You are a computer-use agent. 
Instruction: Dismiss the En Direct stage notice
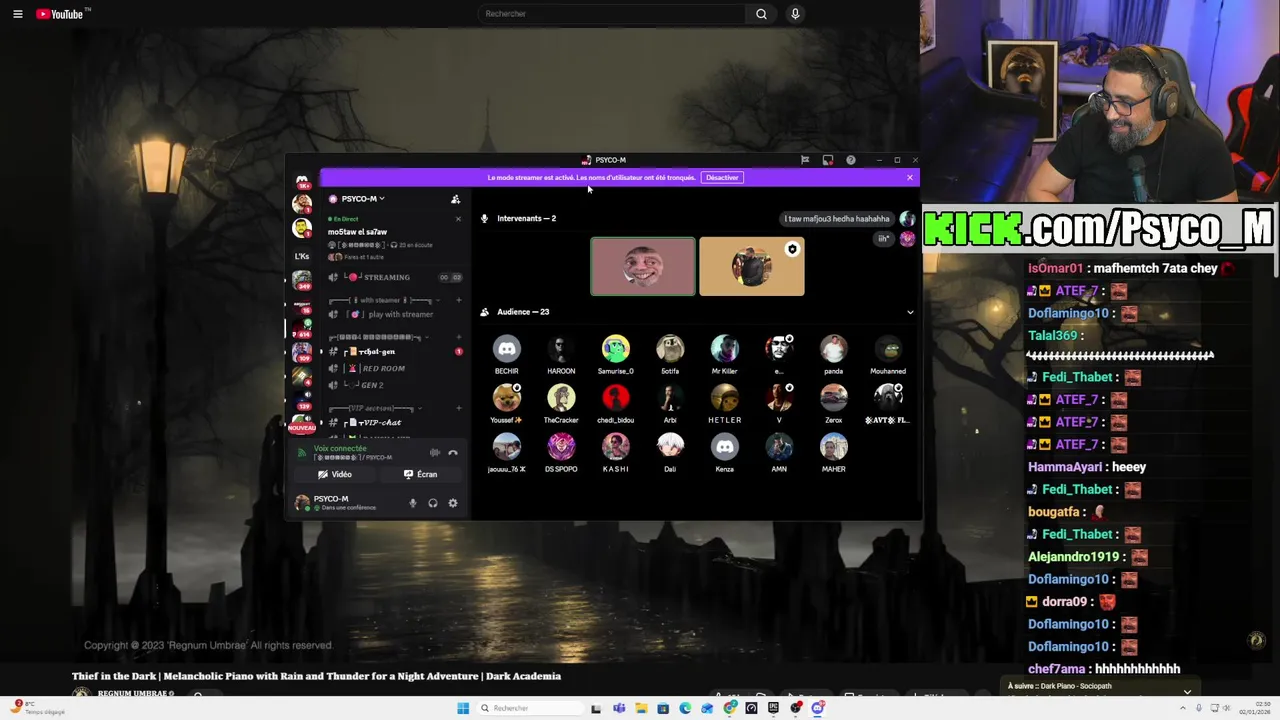[x=458, y=219]
